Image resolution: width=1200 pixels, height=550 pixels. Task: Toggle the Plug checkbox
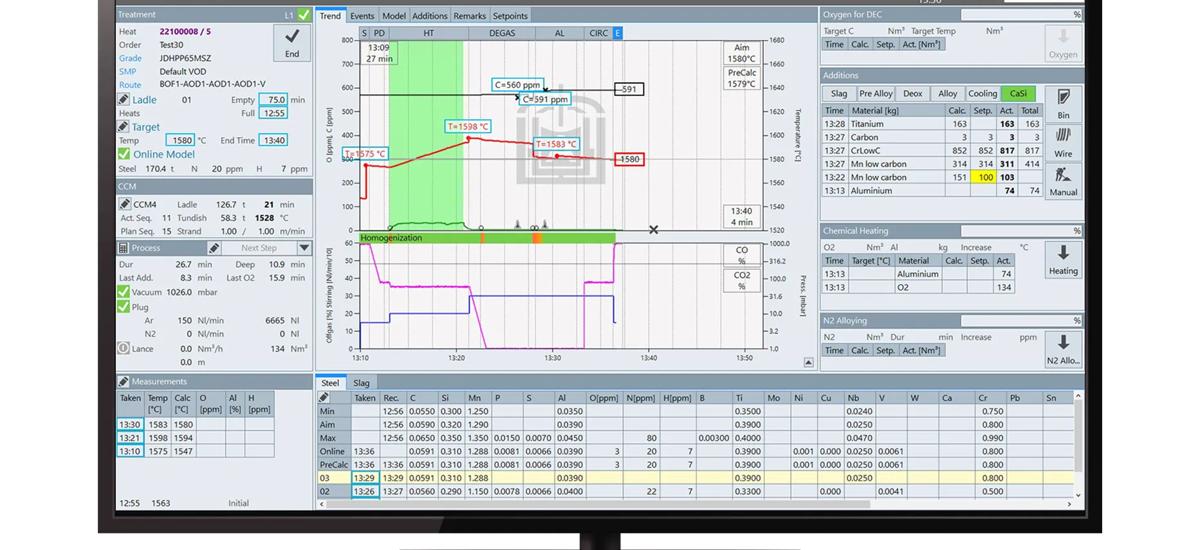click(124, 307)
